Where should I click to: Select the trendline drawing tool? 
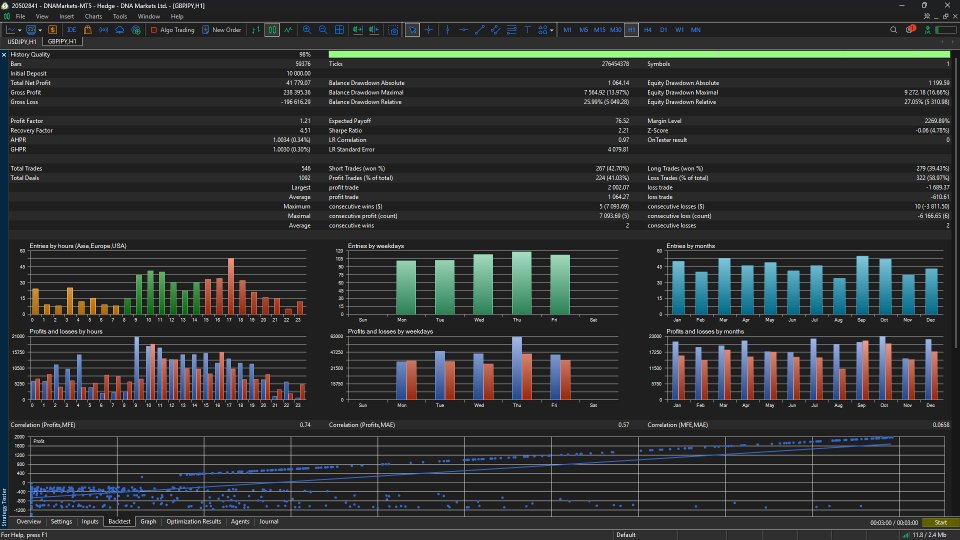[x=479, y=30]
